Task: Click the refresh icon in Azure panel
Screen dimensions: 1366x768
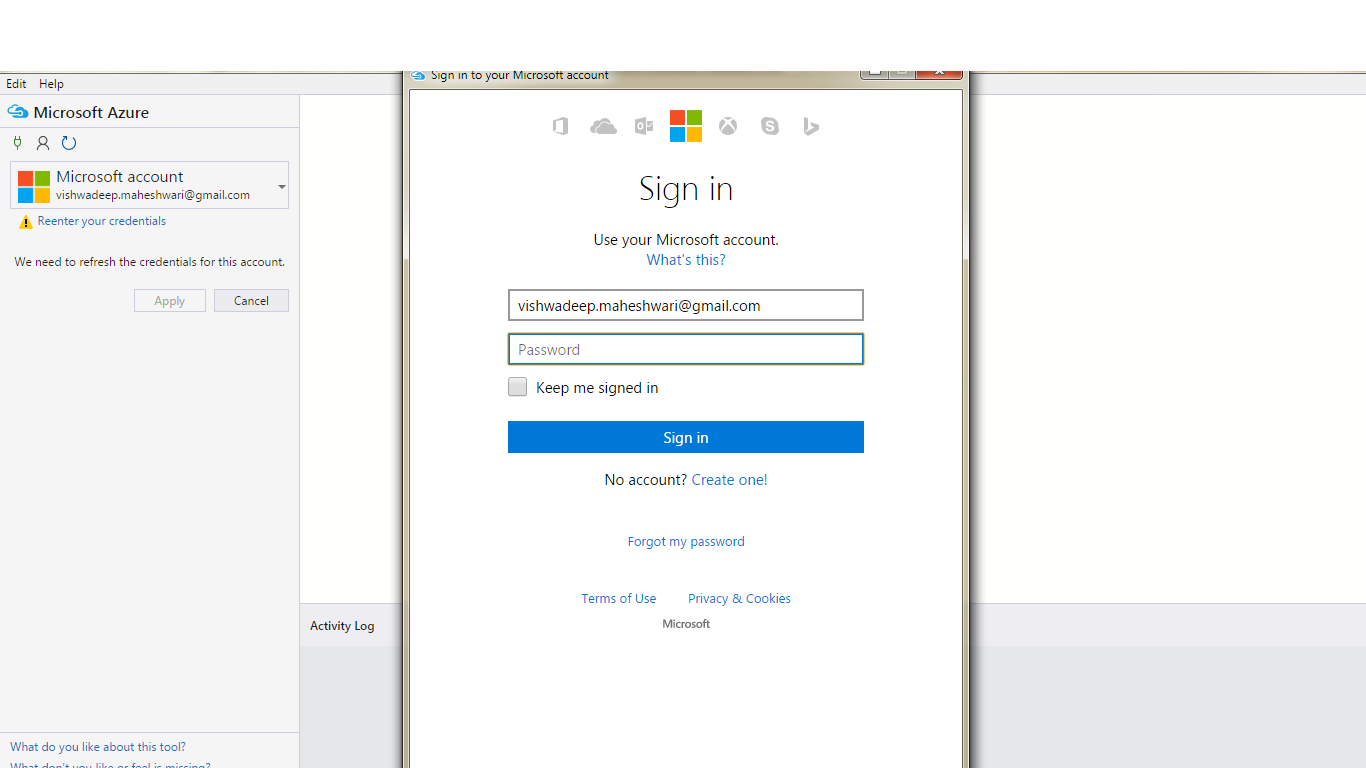Action: point(69,143)
